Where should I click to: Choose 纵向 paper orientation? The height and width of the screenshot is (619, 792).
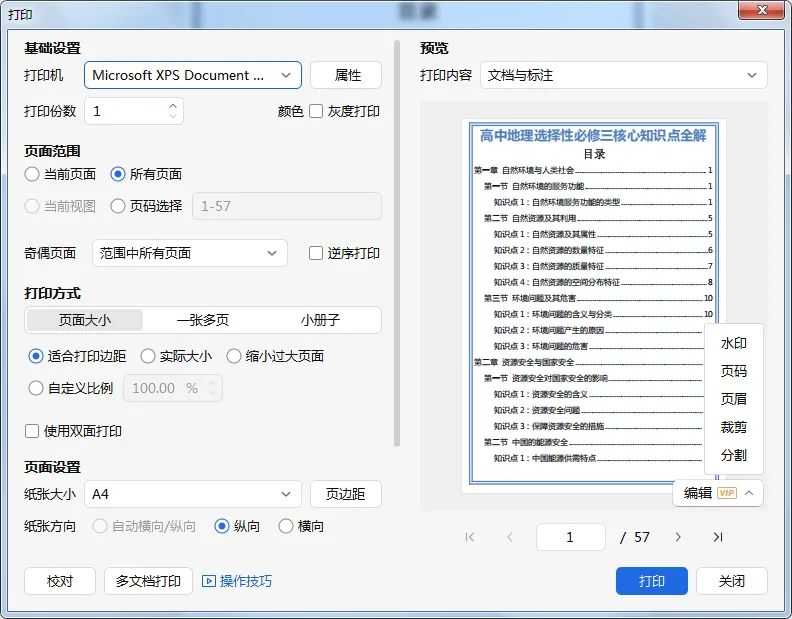(x=222, y=526)
